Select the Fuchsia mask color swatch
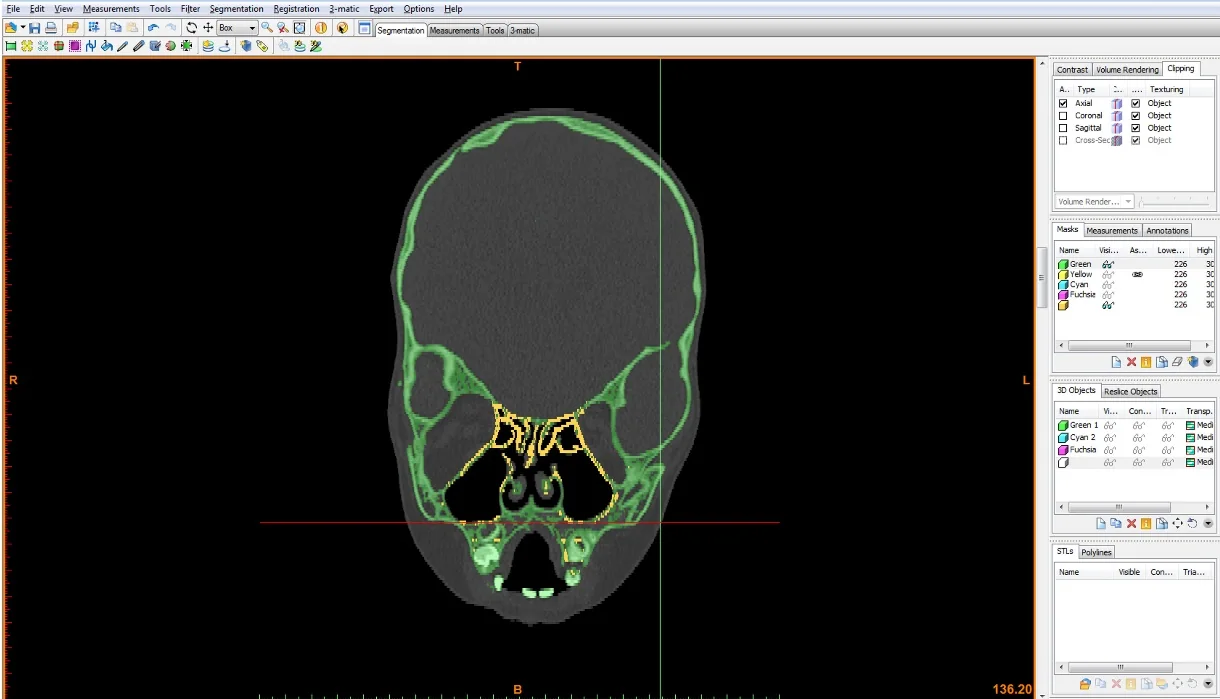Screen dimensions: 1220x699 click(1063, 295)
